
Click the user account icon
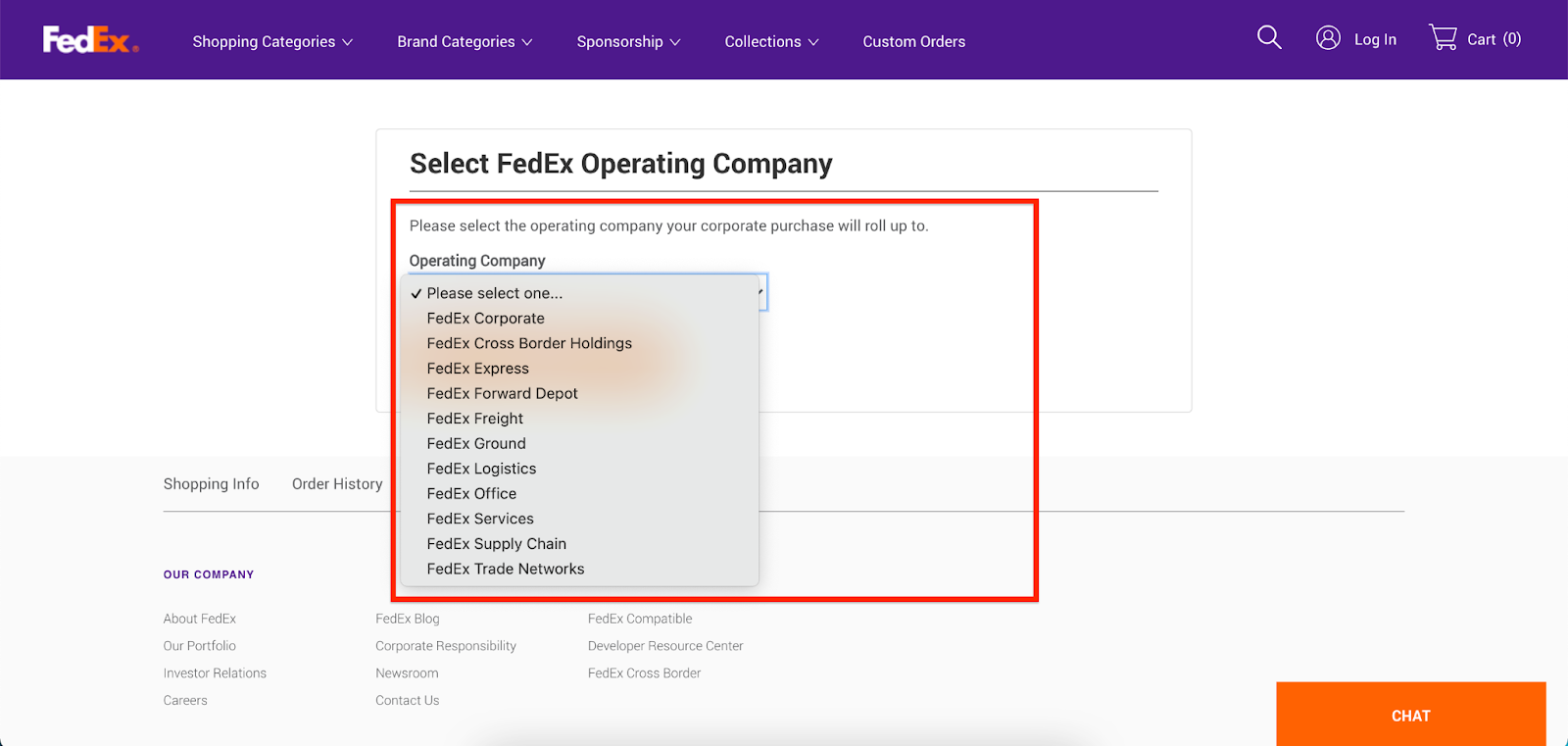coord(1328,38)
